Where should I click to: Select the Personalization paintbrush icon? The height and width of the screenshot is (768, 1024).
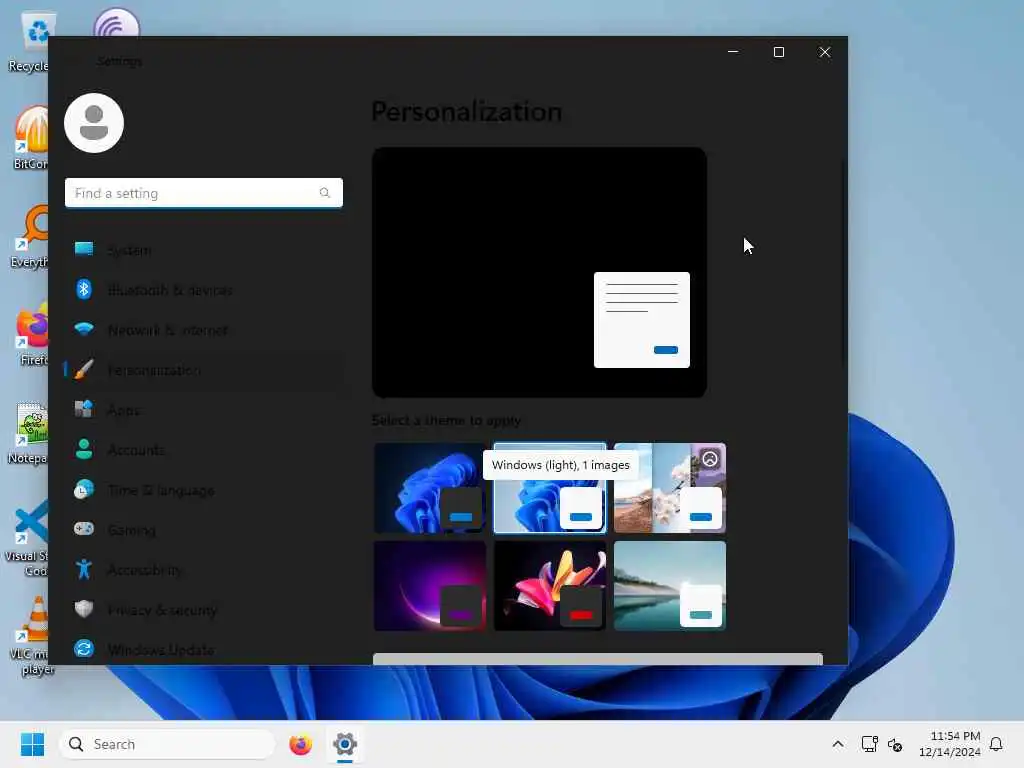click(x=84, y=370)
